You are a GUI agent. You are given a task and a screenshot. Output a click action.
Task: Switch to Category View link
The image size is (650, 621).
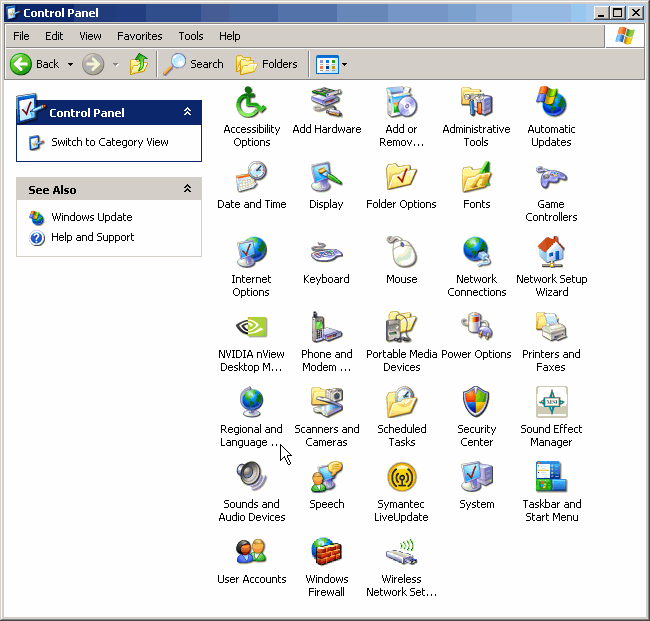coord(109,142)
